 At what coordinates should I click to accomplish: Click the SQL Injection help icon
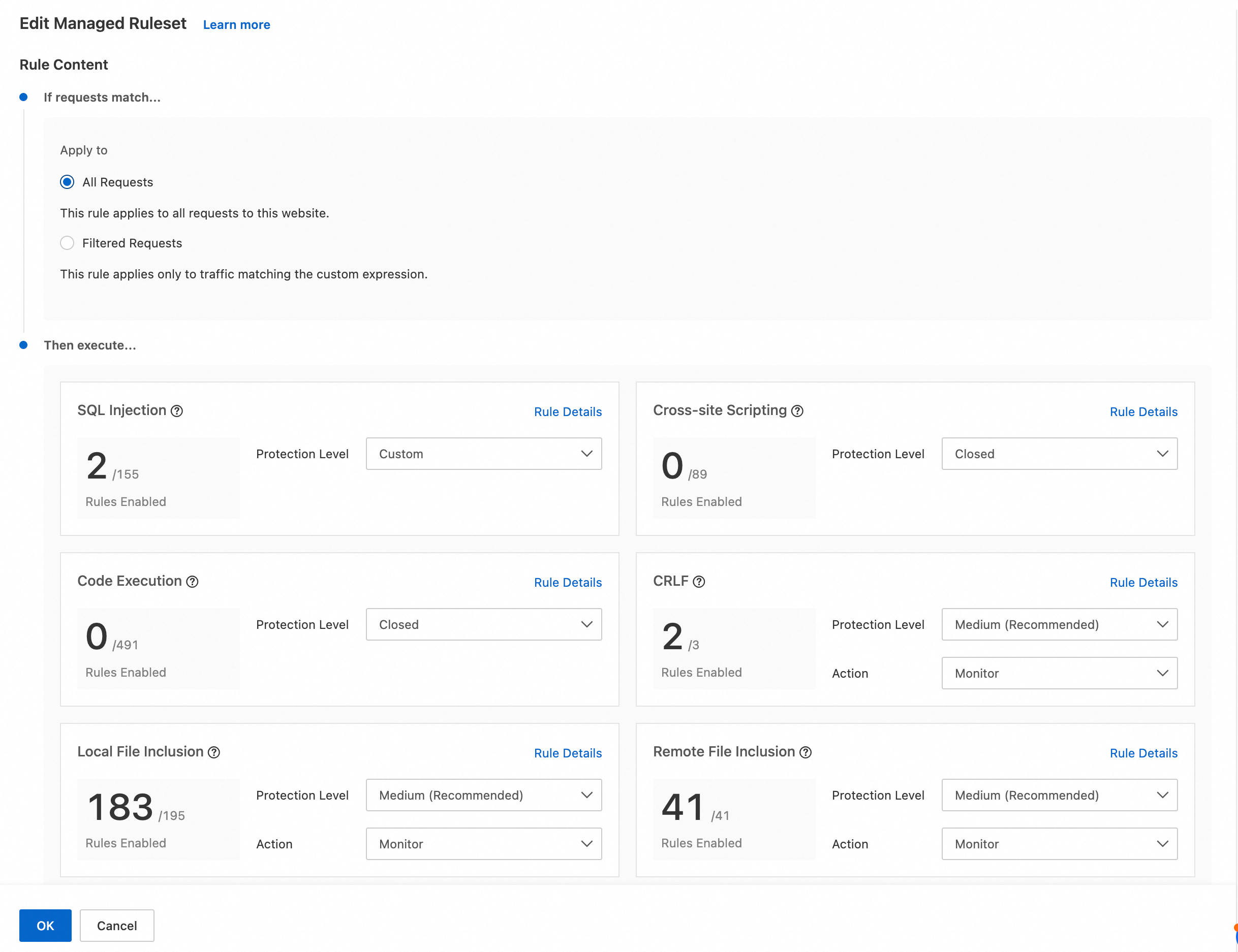177,411
